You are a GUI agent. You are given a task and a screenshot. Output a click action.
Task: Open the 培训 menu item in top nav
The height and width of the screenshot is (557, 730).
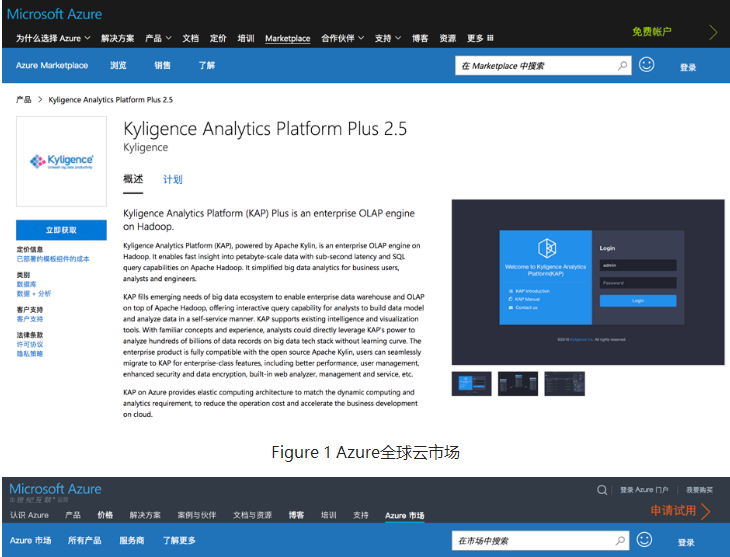pos(246,38)
